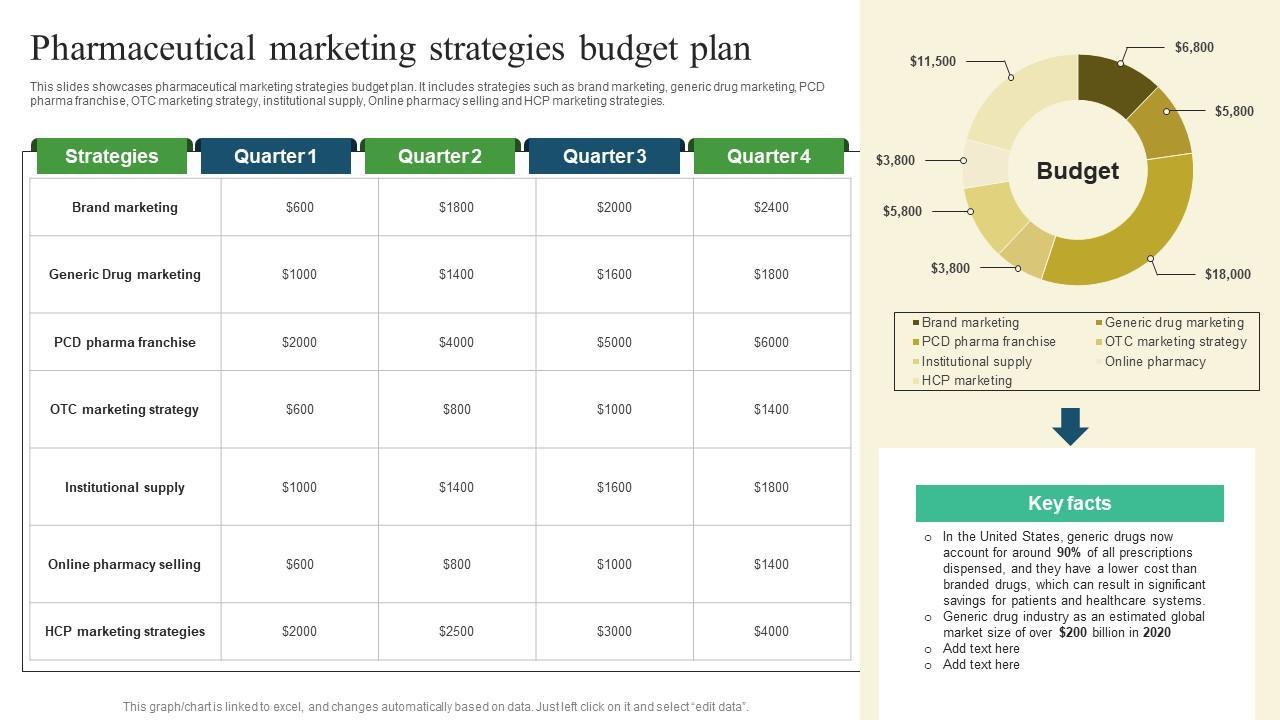1280x720 pixels.
Task: Select the HCP marketing strategies row label
Action: 125,632
